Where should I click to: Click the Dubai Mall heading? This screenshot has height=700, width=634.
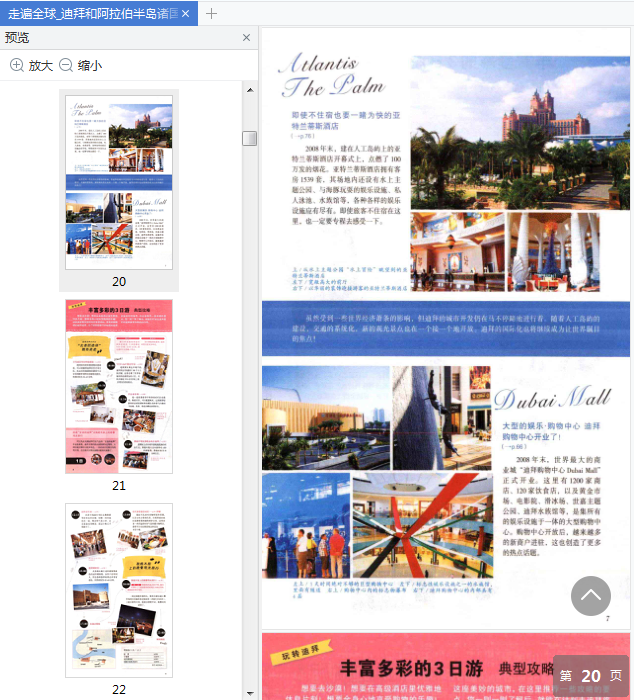[x=552, y=399]
